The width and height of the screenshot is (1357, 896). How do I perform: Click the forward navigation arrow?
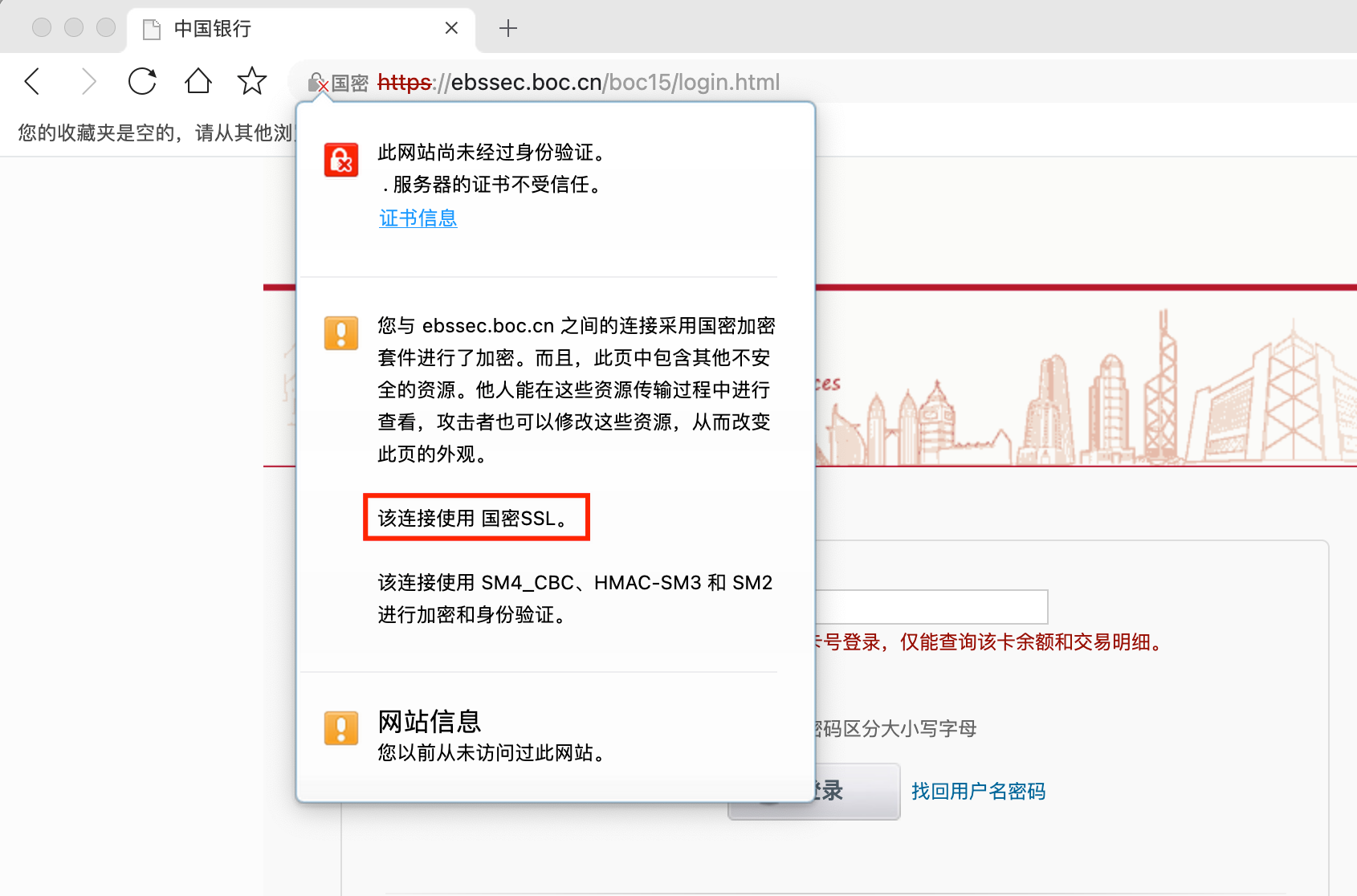(88, 82)
